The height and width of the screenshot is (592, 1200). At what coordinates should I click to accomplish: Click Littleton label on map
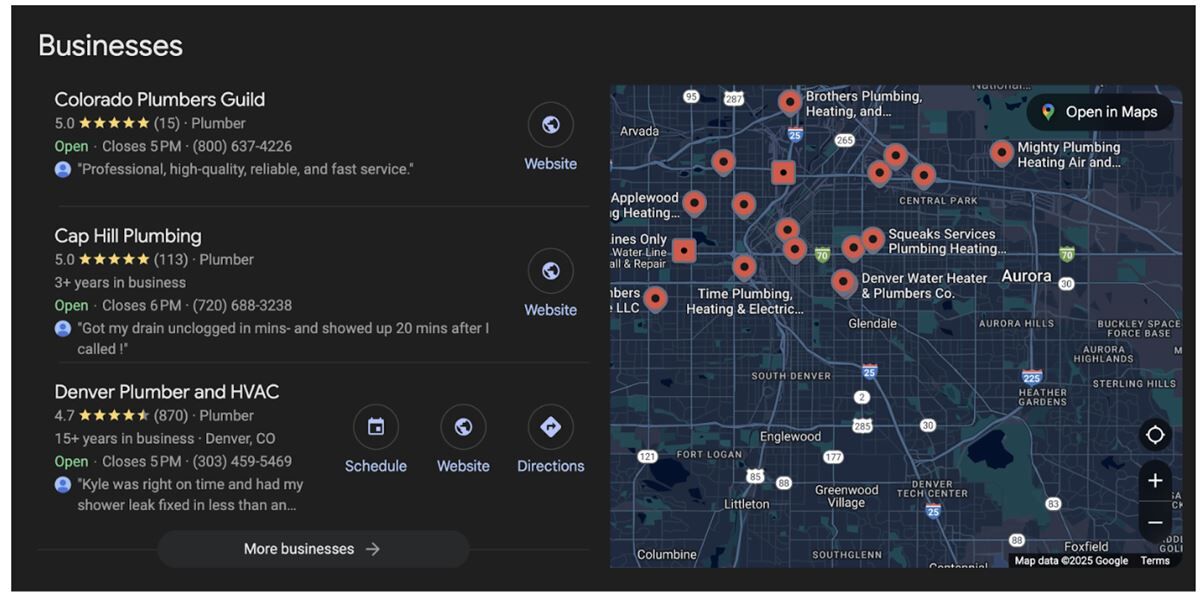click(x=746, y=504)
